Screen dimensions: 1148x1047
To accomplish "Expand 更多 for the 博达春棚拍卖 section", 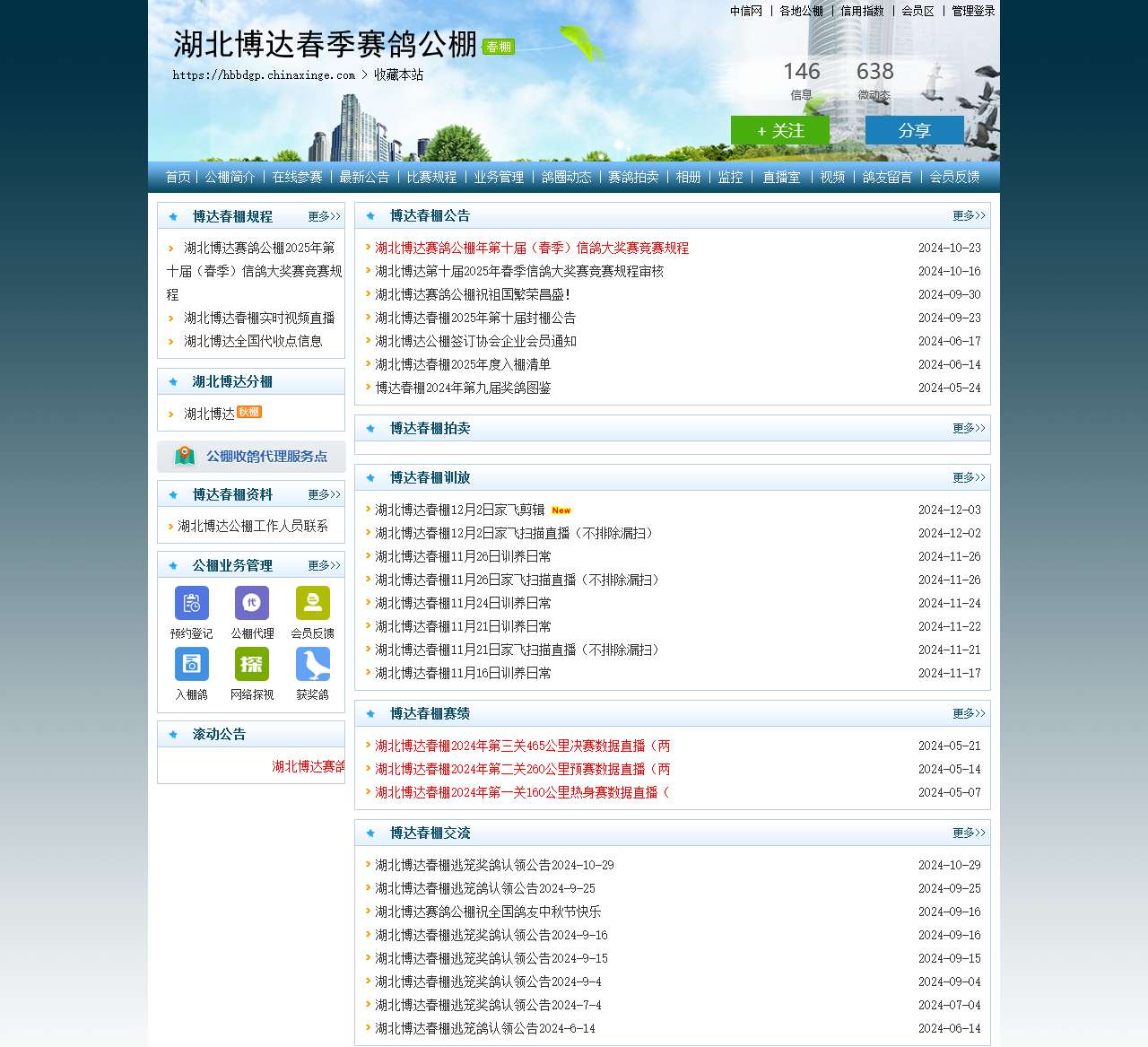I will pos(968,429).
